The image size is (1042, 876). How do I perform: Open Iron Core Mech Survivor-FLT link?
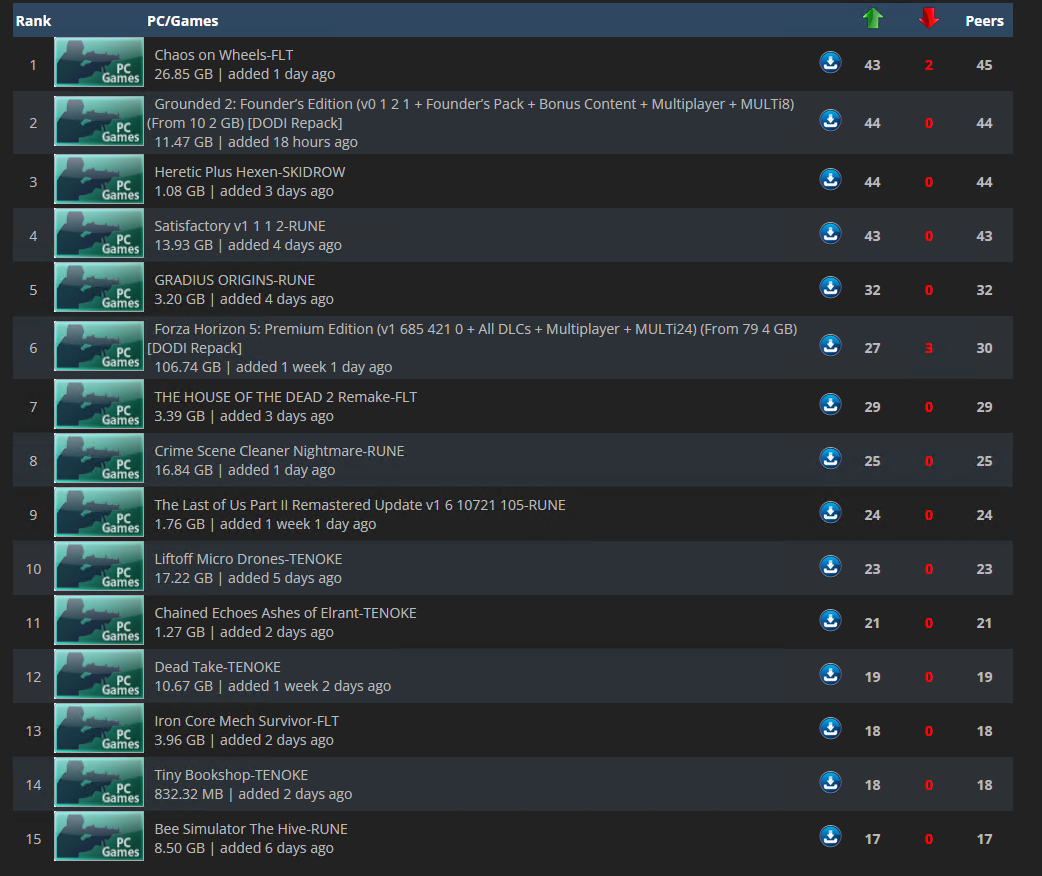[247, 721]
